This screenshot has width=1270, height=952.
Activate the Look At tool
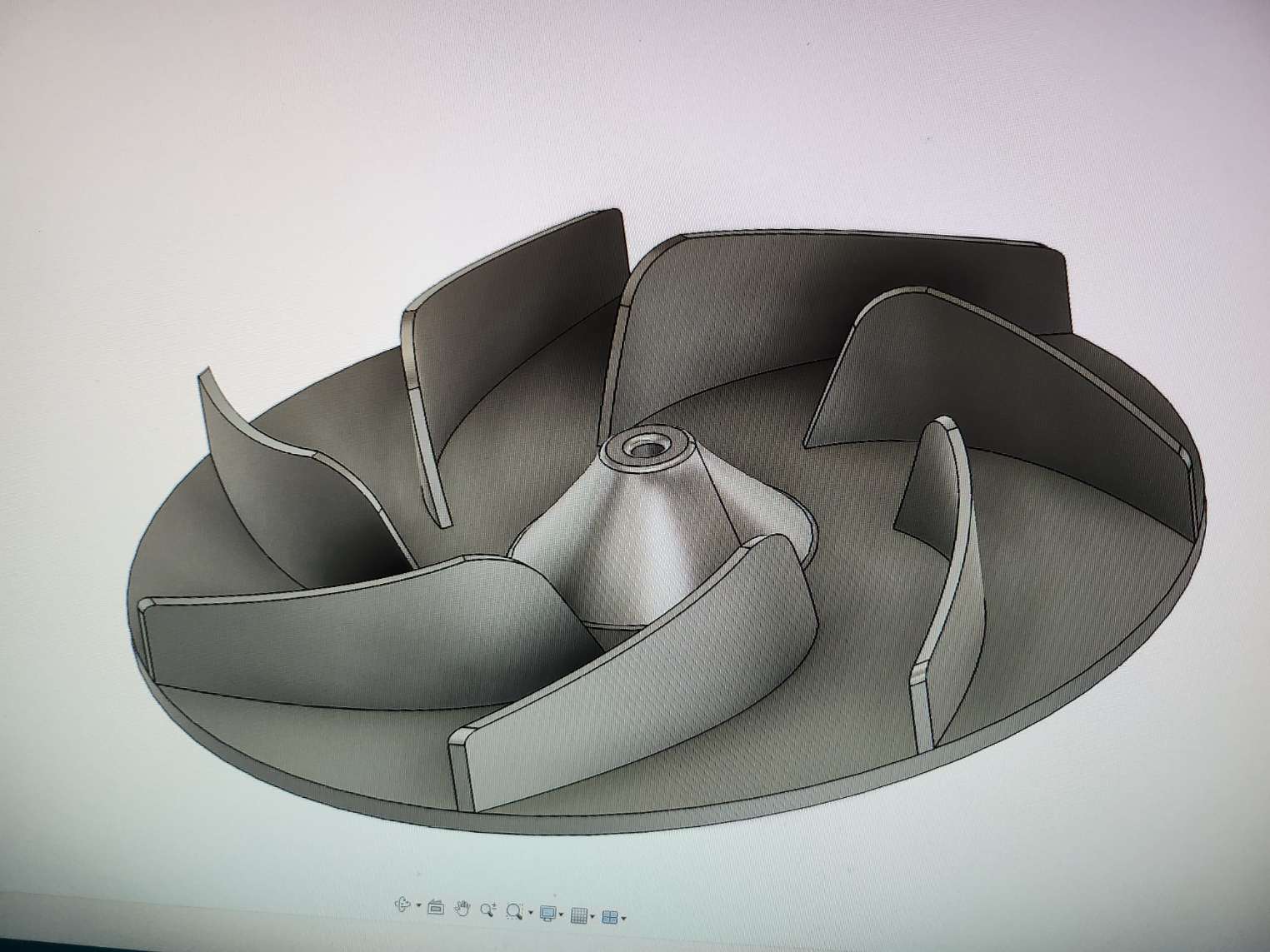pyautogui.click(x=435, y=907)
